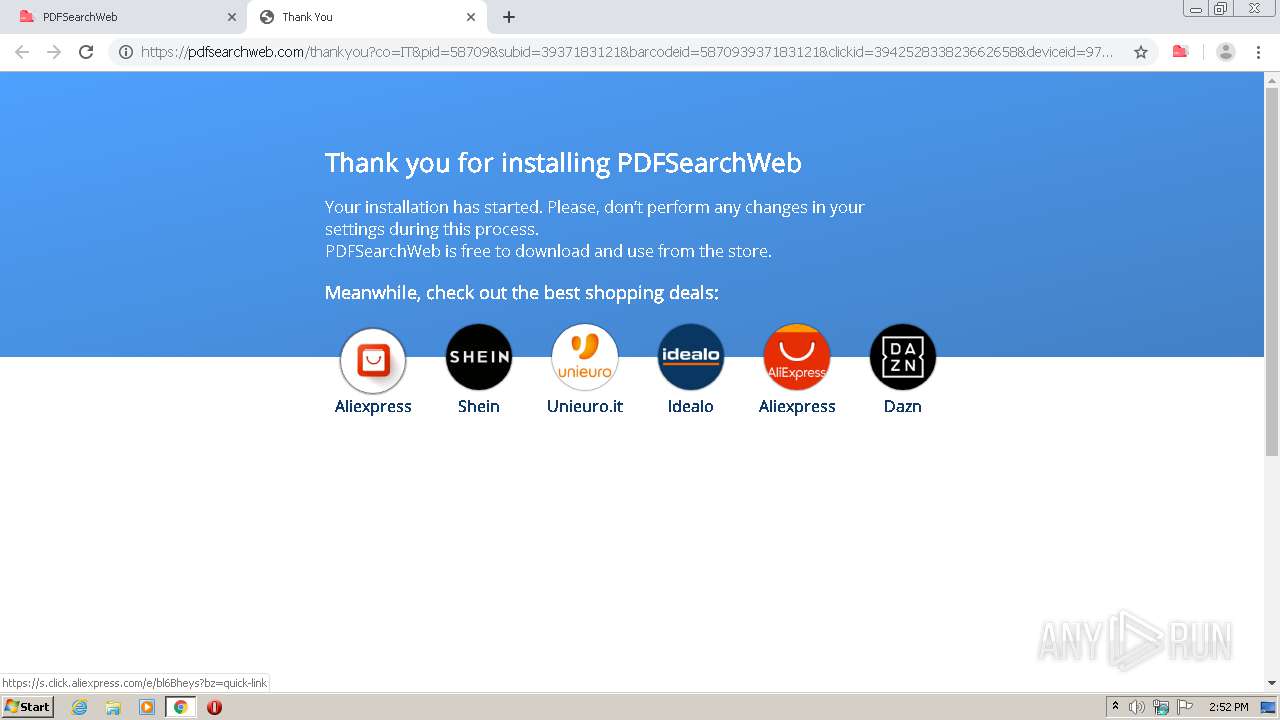This screenshot has height=720, width=1280.
Task: Open the Chrome three-dot menu
Action: 1259,52
